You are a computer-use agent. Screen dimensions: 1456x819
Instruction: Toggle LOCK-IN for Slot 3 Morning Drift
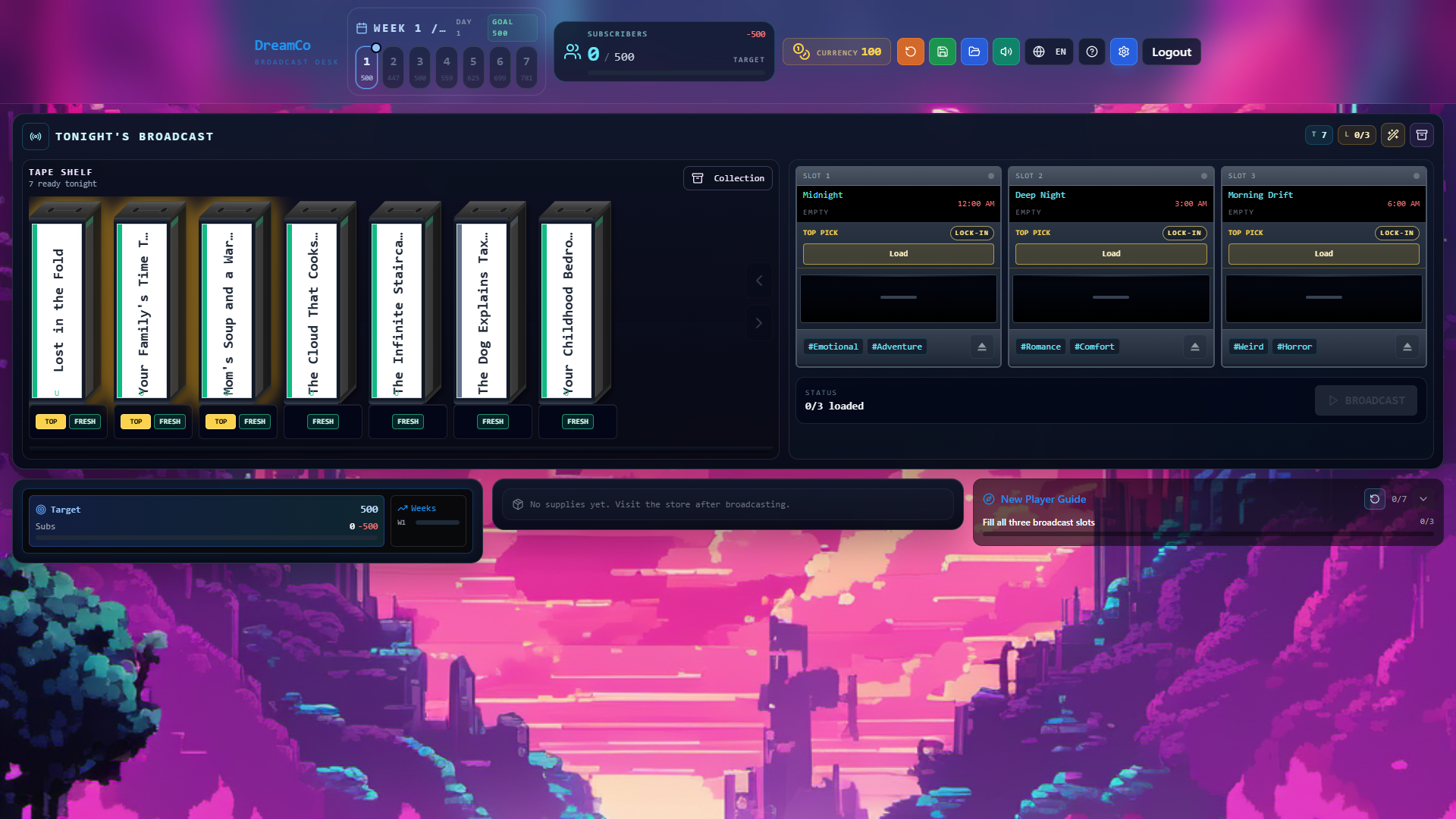click(x=1396, y=233)
